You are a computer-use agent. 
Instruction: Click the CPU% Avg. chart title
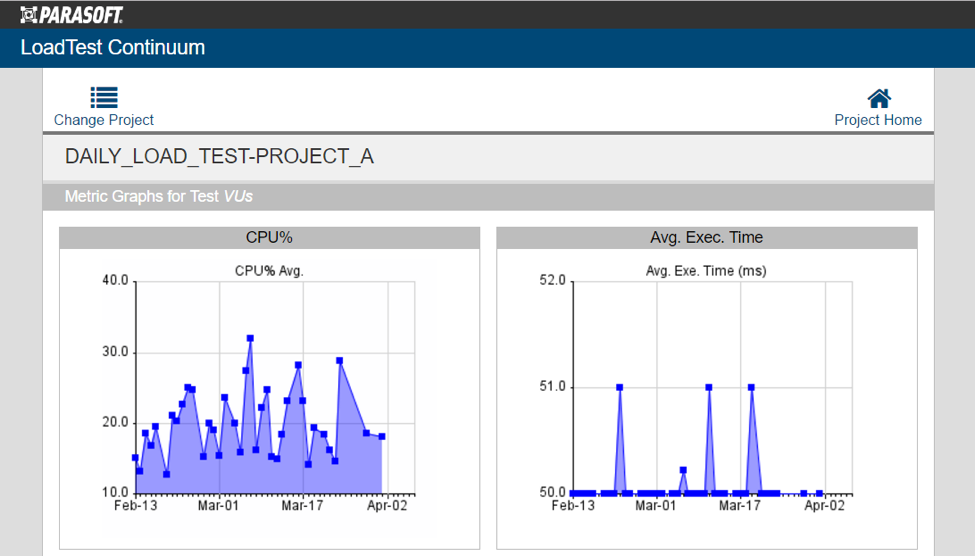(x=269, y=271)
